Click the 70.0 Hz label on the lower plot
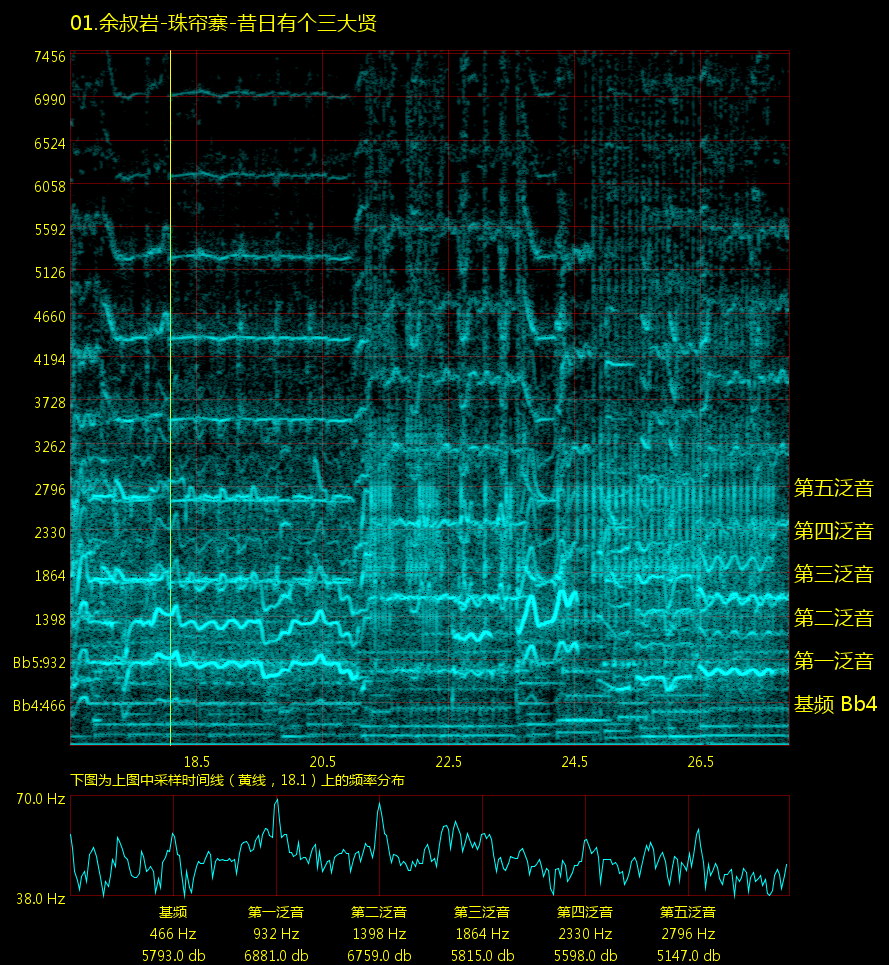The height and width of the screenshot is (965, 889). (x=41, y=799)
